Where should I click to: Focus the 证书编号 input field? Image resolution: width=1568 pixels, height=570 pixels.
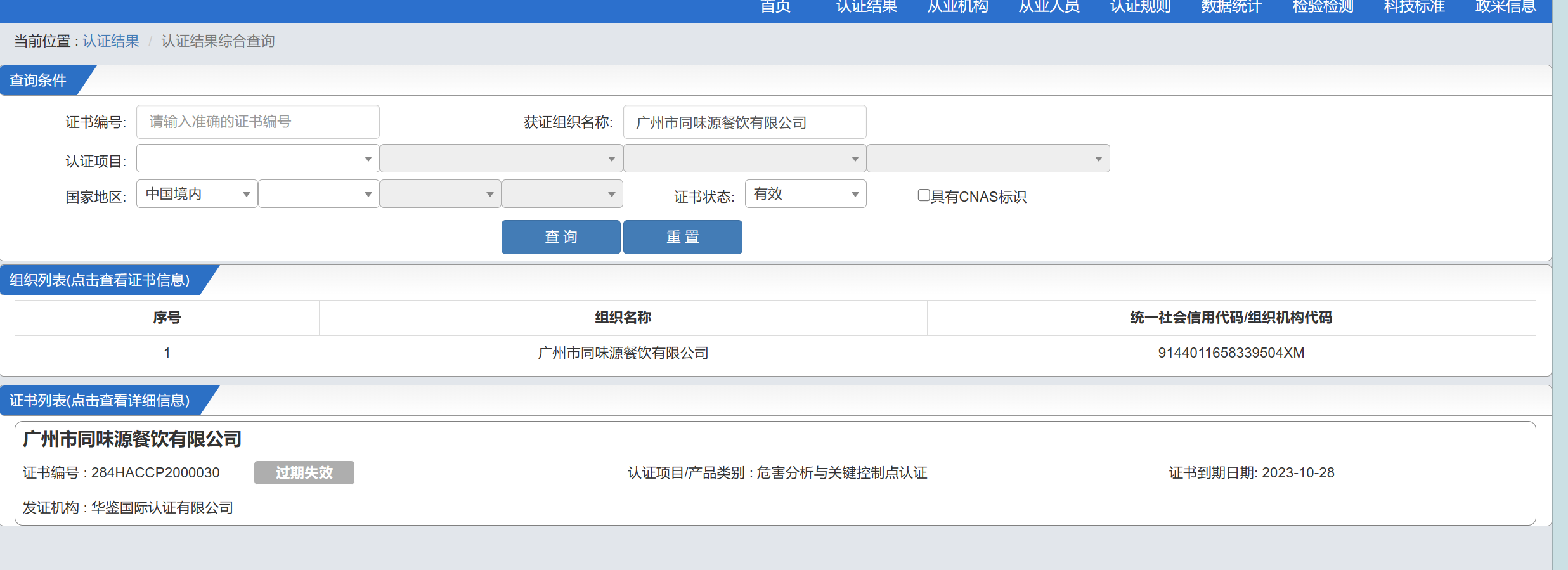[x=257, y=122]
